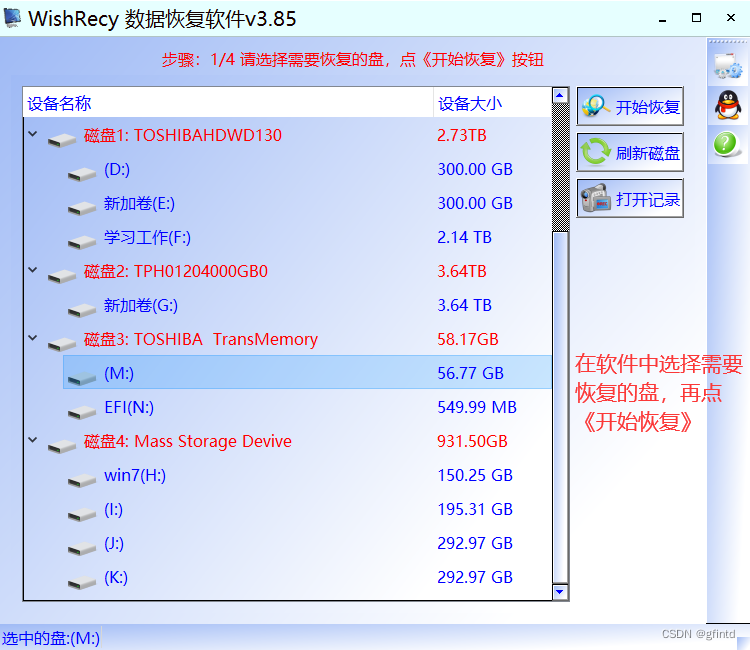This screenshot has width=750, height=650.
Task: Click the scrollbar up arrow
Action: coord(560,95)
